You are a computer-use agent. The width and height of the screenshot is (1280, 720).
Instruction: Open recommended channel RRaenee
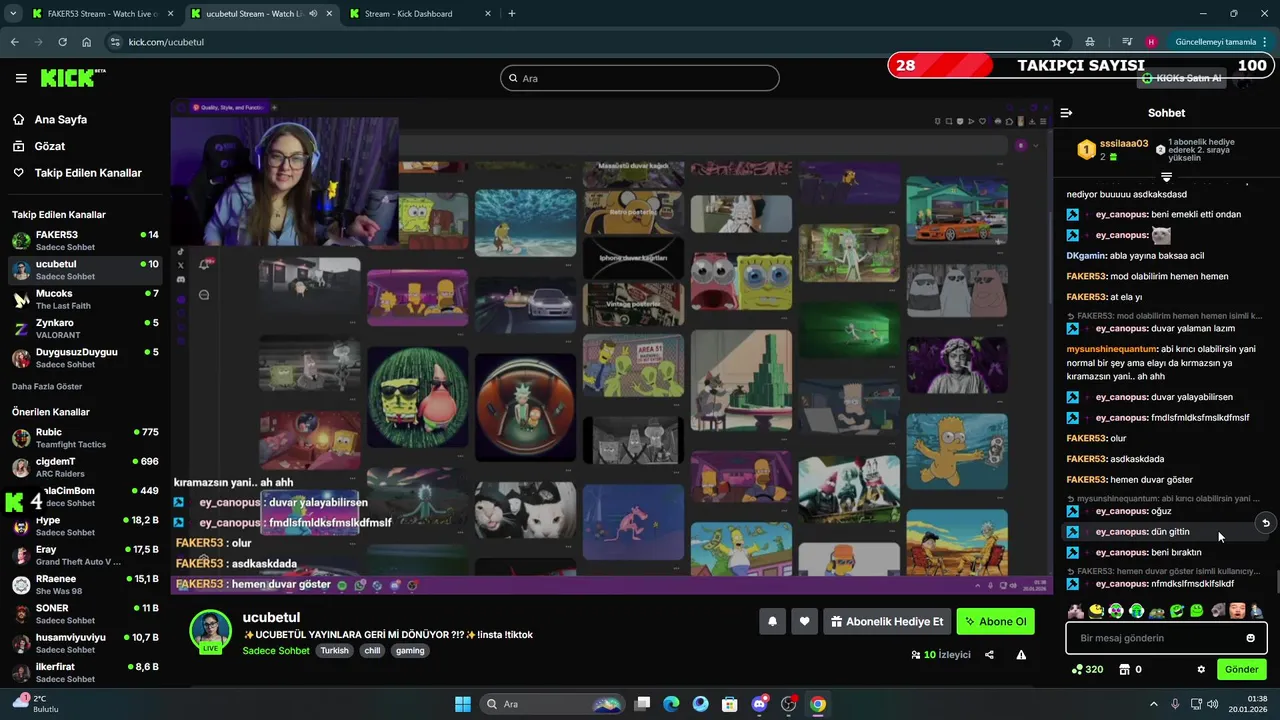(x=85, y=584)
